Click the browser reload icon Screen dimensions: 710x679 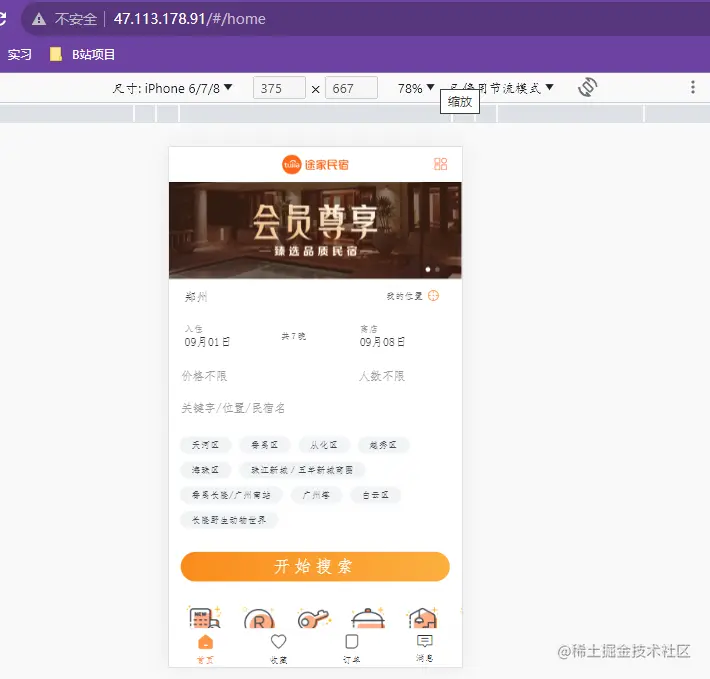(x=2, y=19)
